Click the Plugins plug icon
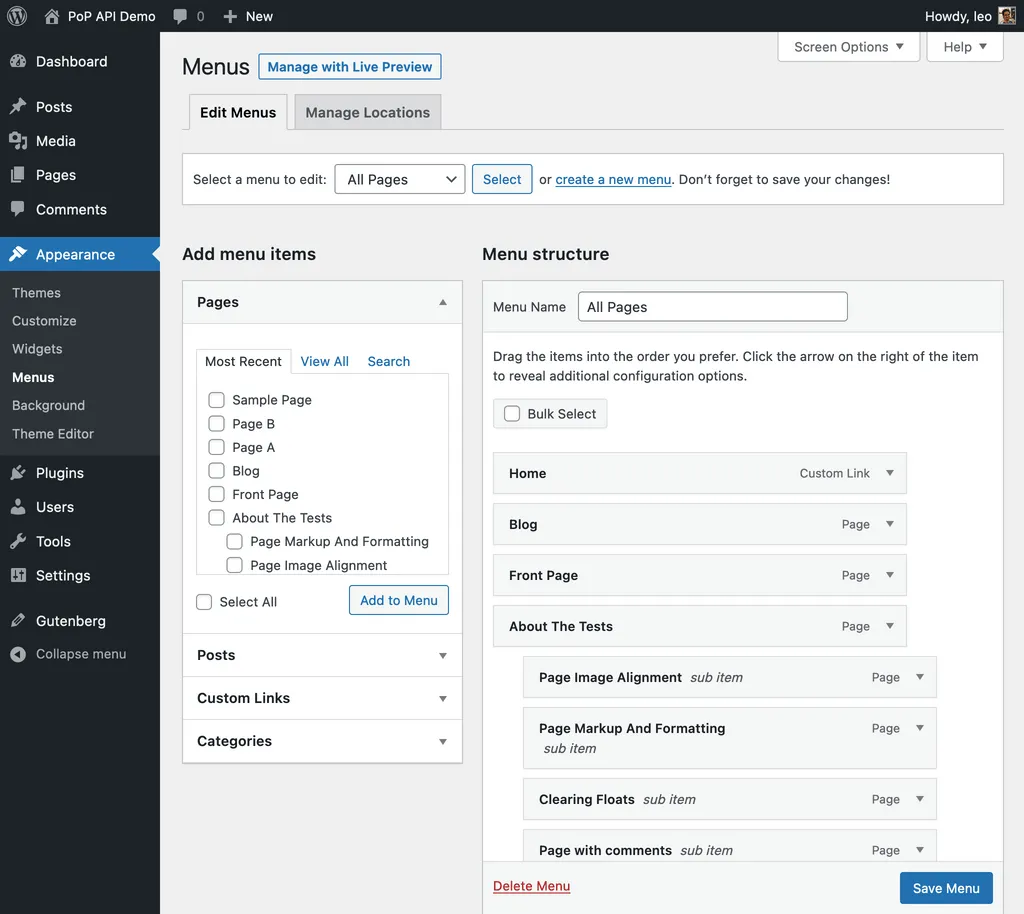The width and height of the screenshot is (1024, 914). (18, 473)
